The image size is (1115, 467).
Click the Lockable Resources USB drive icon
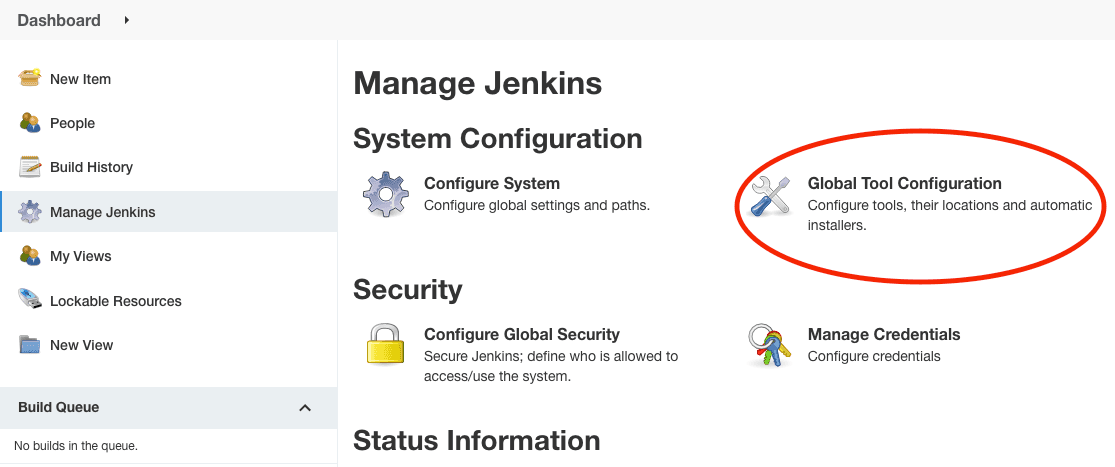pos(30,301)
